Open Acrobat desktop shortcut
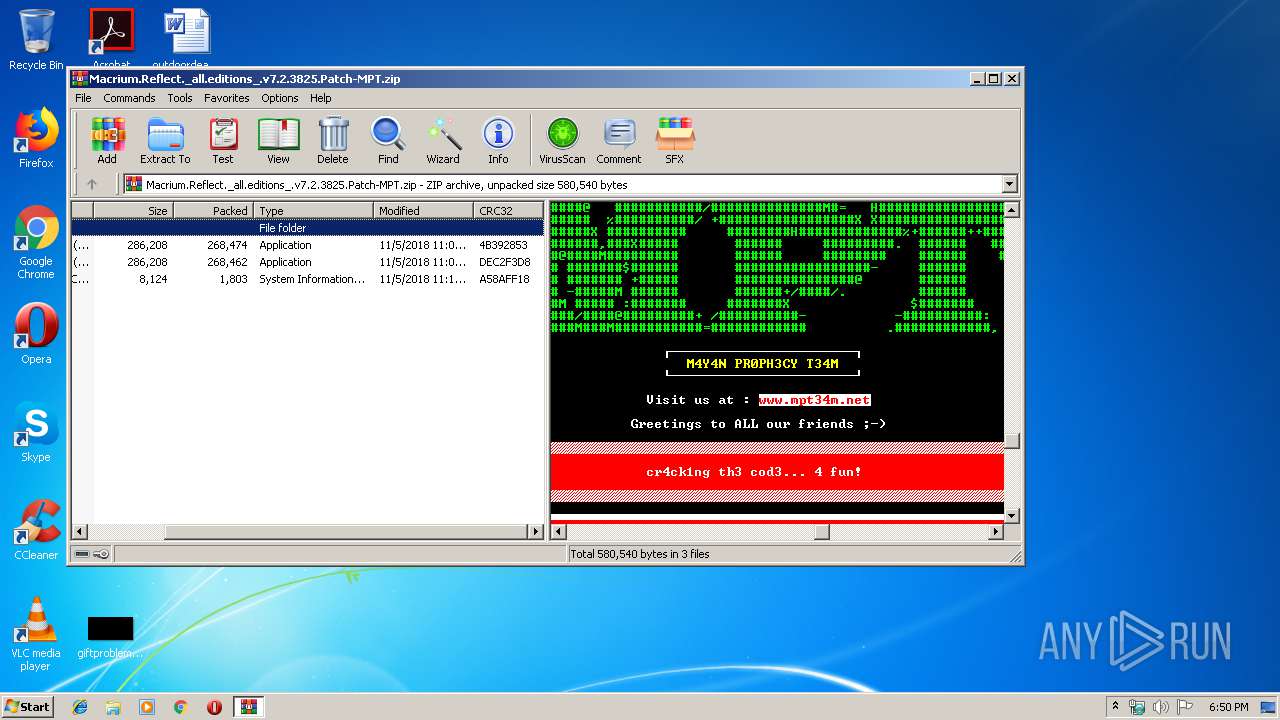This screenshot has width=1280, height=720. click(111, 38)
